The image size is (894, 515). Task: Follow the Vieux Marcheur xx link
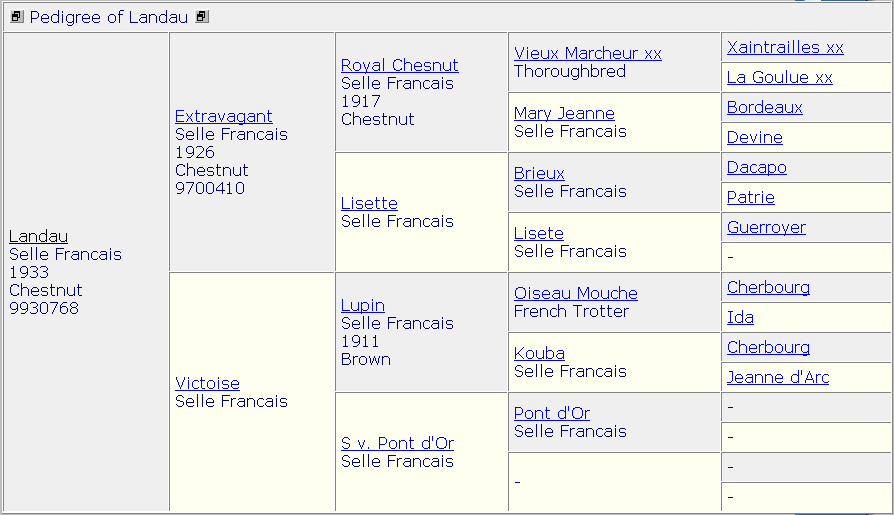[587, 53]
